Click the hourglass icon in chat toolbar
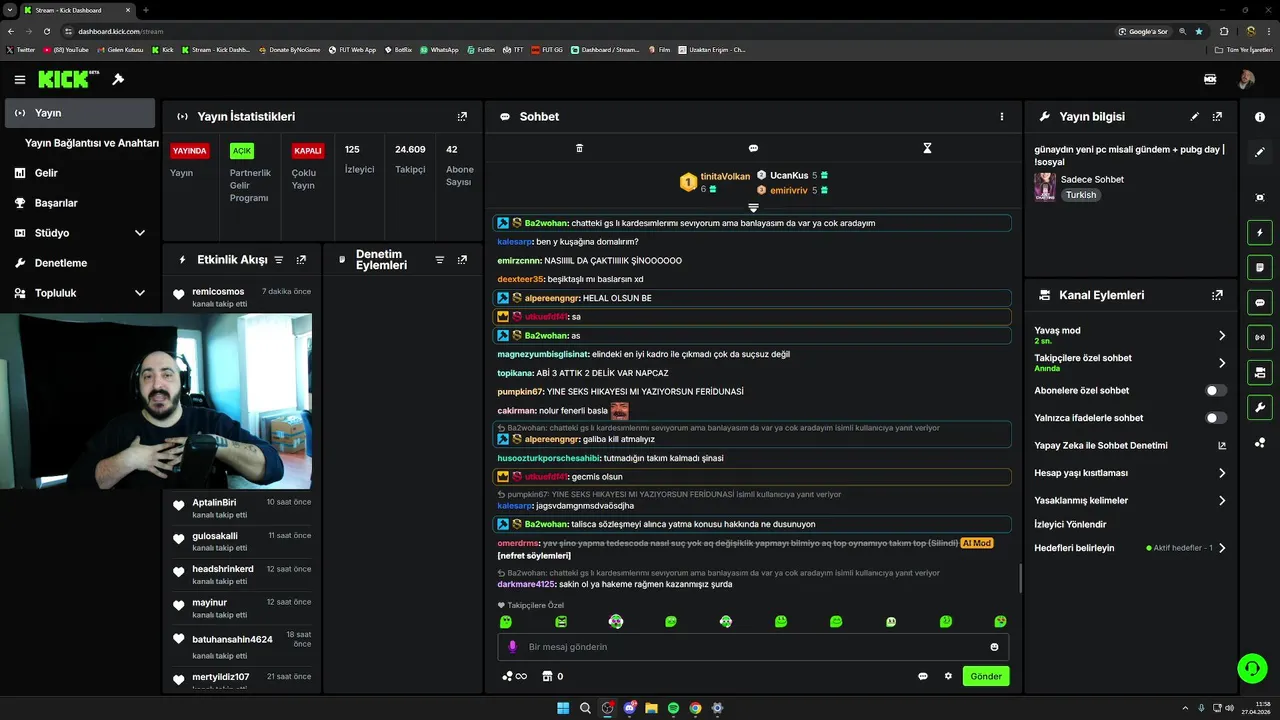 pyautogui.click(x=927, y=148)
